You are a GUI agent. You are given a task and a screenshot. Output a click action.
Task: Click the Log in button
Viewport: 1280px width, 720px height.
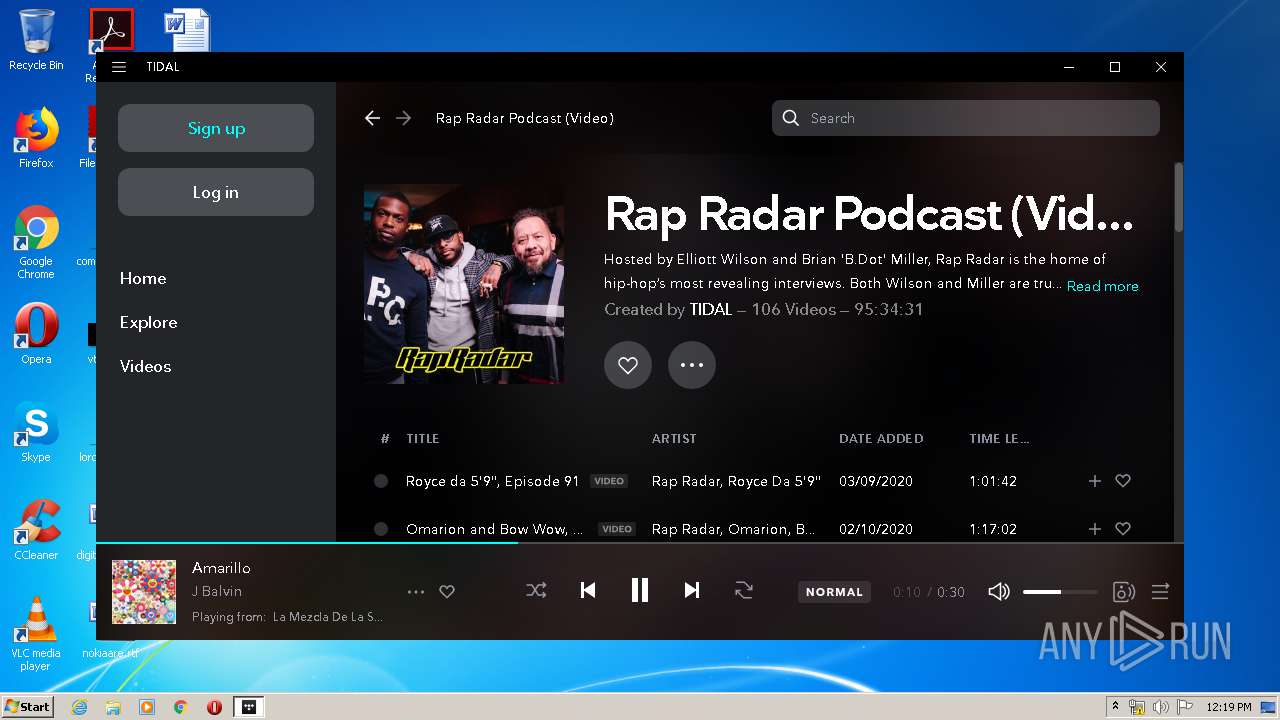216,192
